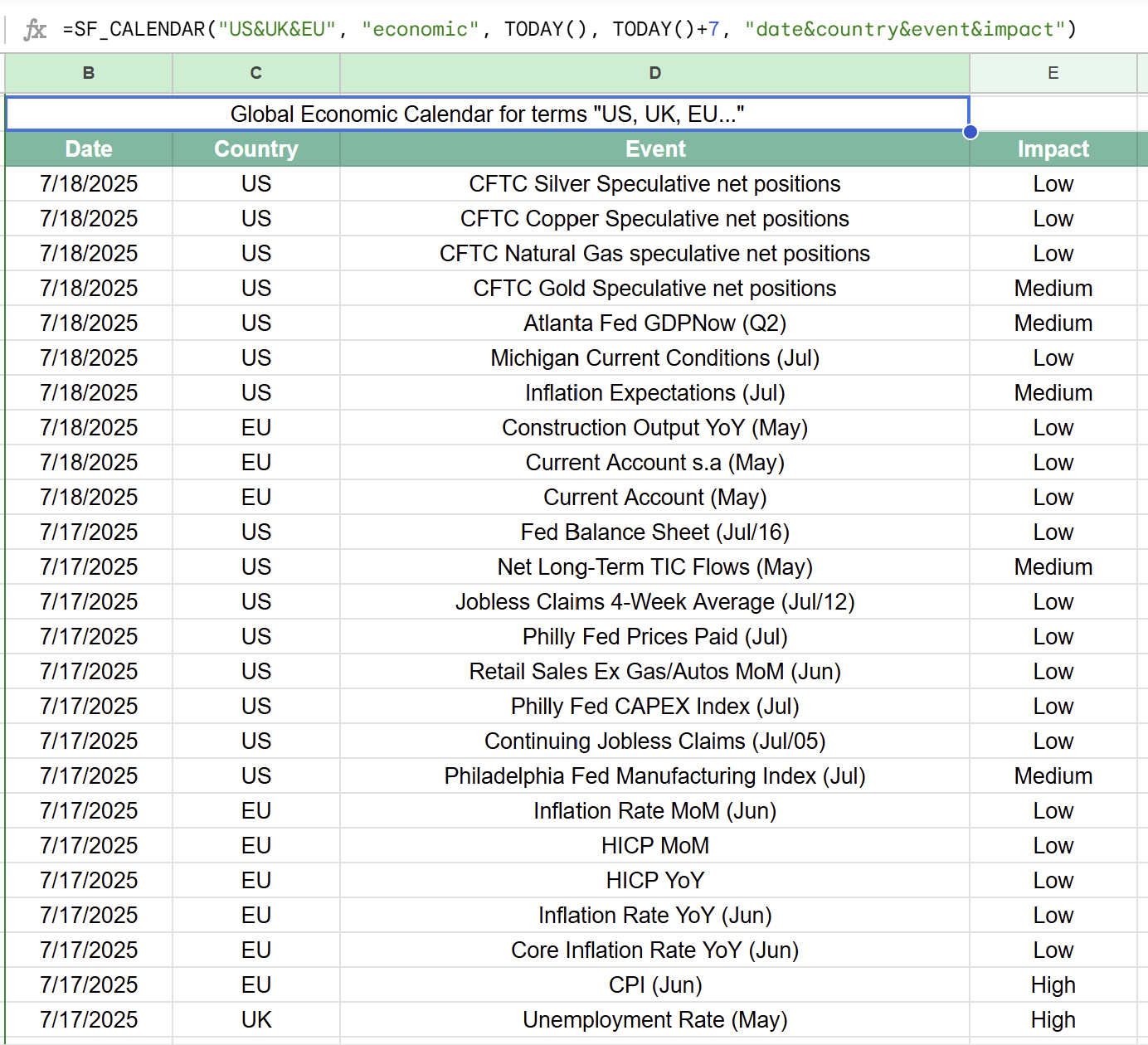
Task: Click the blue selection fill handle
Action: 970,132
